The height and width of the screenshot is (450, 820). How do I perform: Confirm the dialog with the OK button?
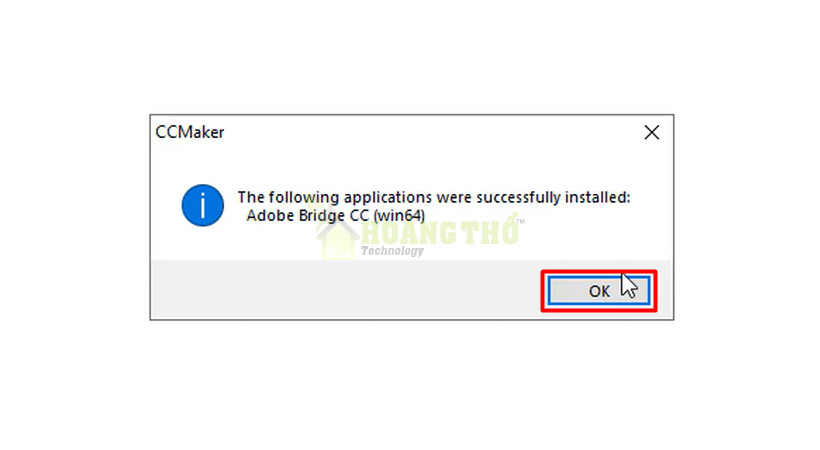599,291
